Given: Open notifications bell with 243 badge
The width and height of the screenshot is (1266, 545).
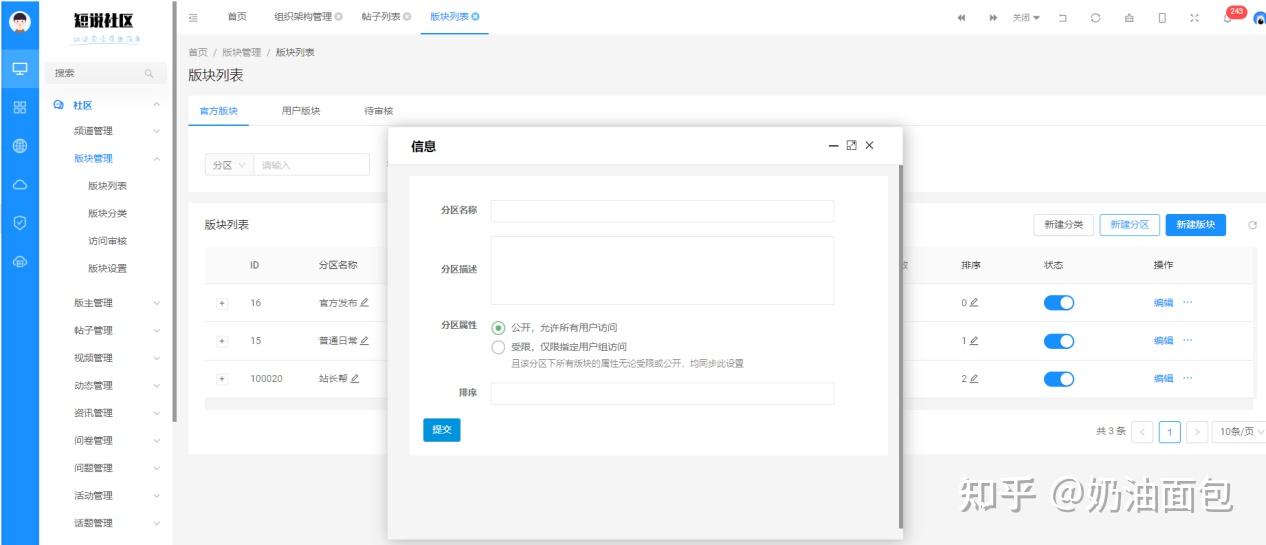Looking at the screenshot, I should (x=1229, y=16).
